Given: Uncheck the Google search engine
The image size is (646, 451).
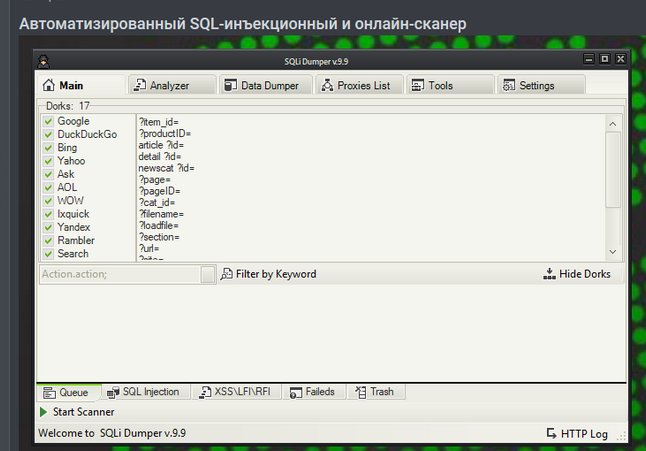Looking at the screenshot, I should (48, 121).
